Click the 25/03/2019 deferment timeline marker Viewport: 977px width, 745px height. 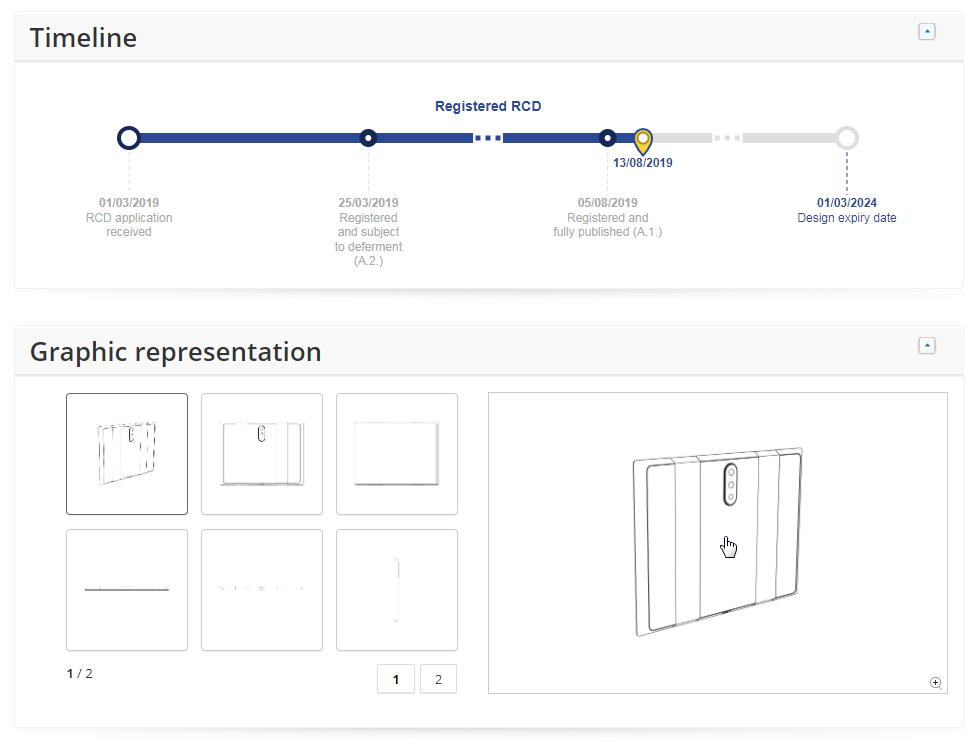tap(368, 138)
